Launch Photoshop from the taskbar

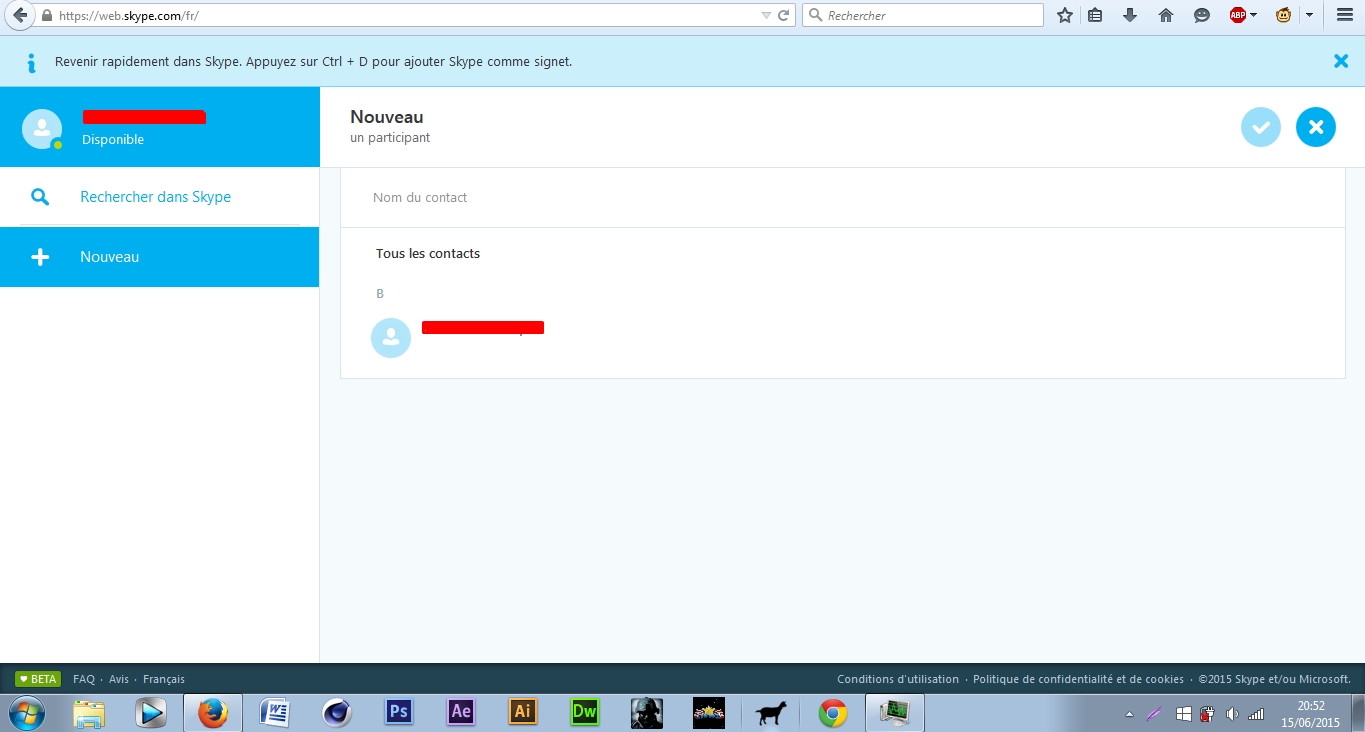(x=399, y=712)
